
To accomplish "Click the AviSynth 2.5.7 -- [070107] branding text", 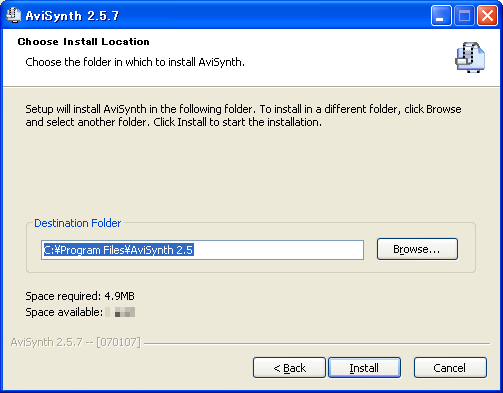I will pyautogui.click(x=76, y=342).
